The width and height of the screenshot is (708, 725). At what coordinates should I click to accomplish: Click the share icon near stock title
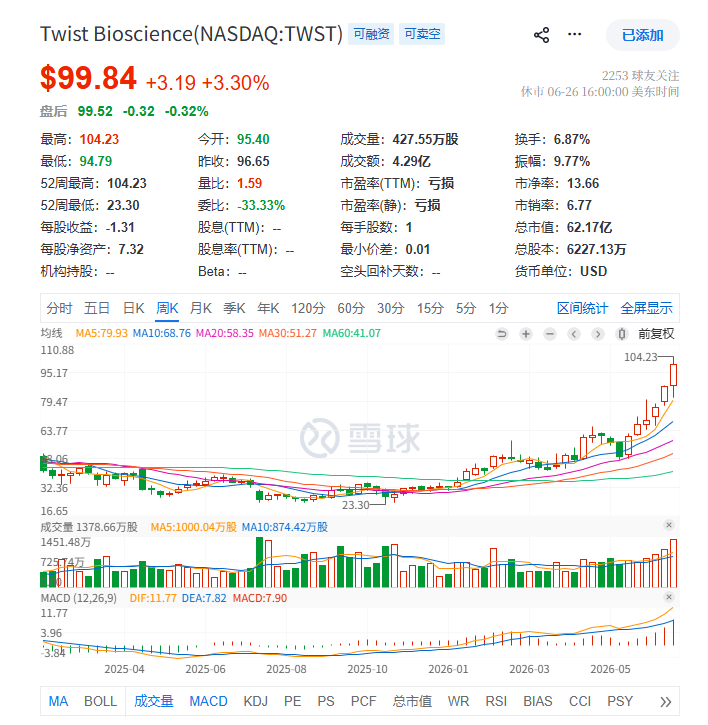click(541, 35)
